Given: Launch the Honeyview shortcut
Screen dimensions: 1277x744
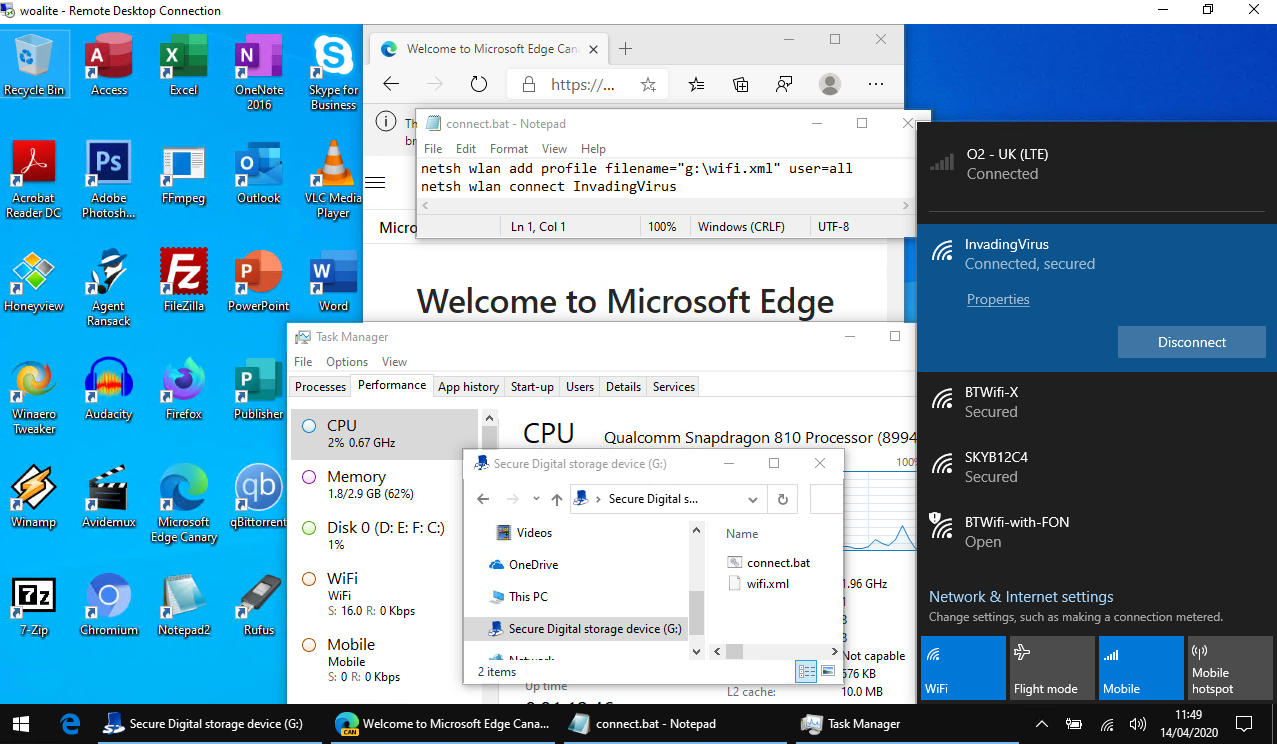Looking at the screenshot, I should click(x=34, y=281).
